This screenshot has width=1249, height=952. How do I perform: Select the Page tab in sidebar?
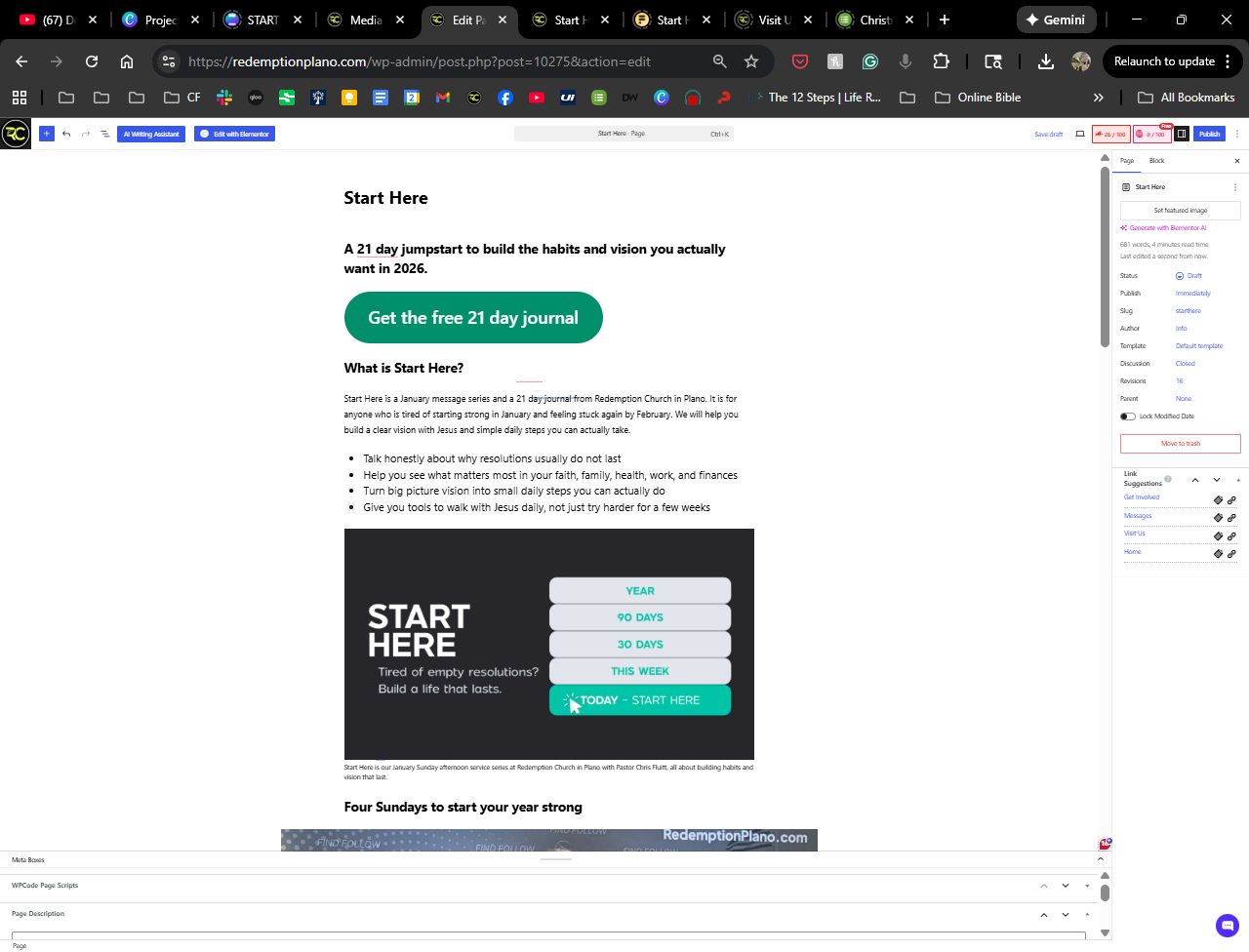(x=1127, y=161)
